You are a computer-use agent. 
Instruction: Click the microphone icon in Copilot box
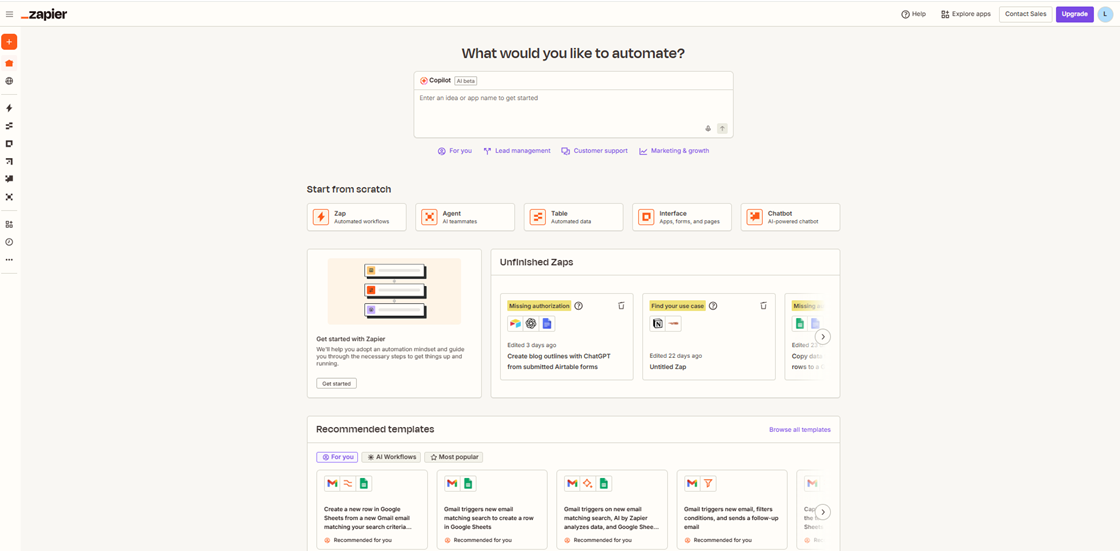708,129
